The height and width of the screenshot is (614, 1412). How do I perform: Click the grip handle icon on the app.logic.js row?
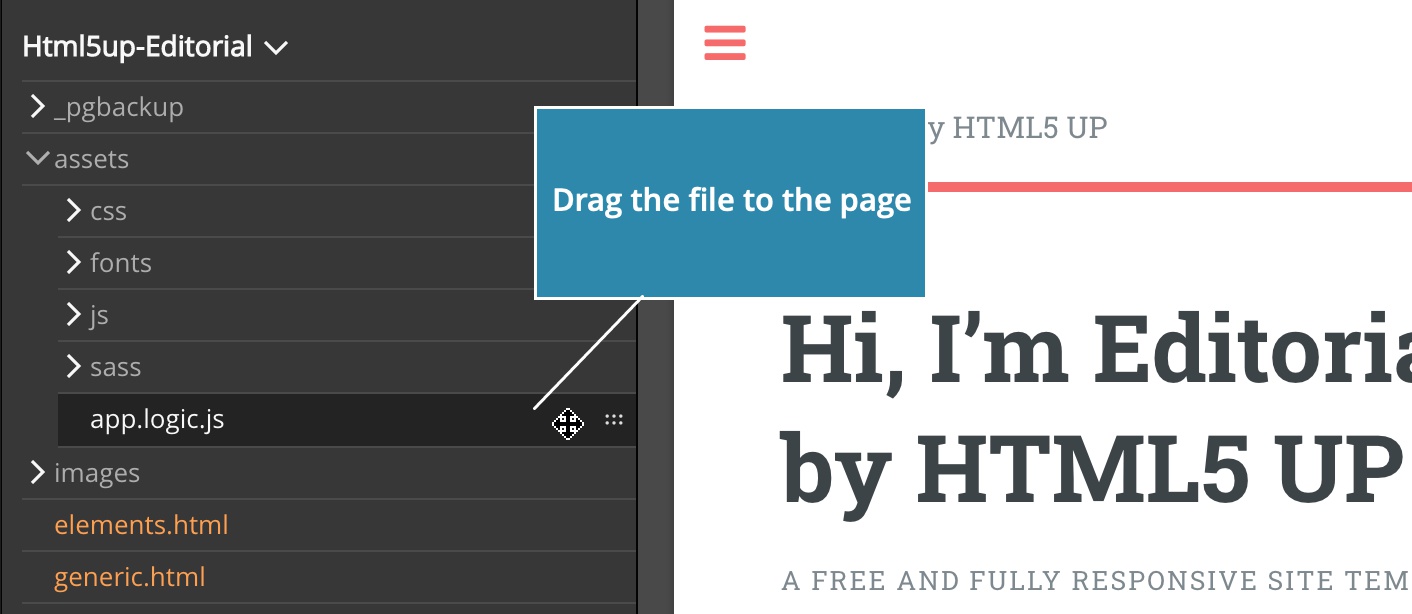(x=614, y=420)
